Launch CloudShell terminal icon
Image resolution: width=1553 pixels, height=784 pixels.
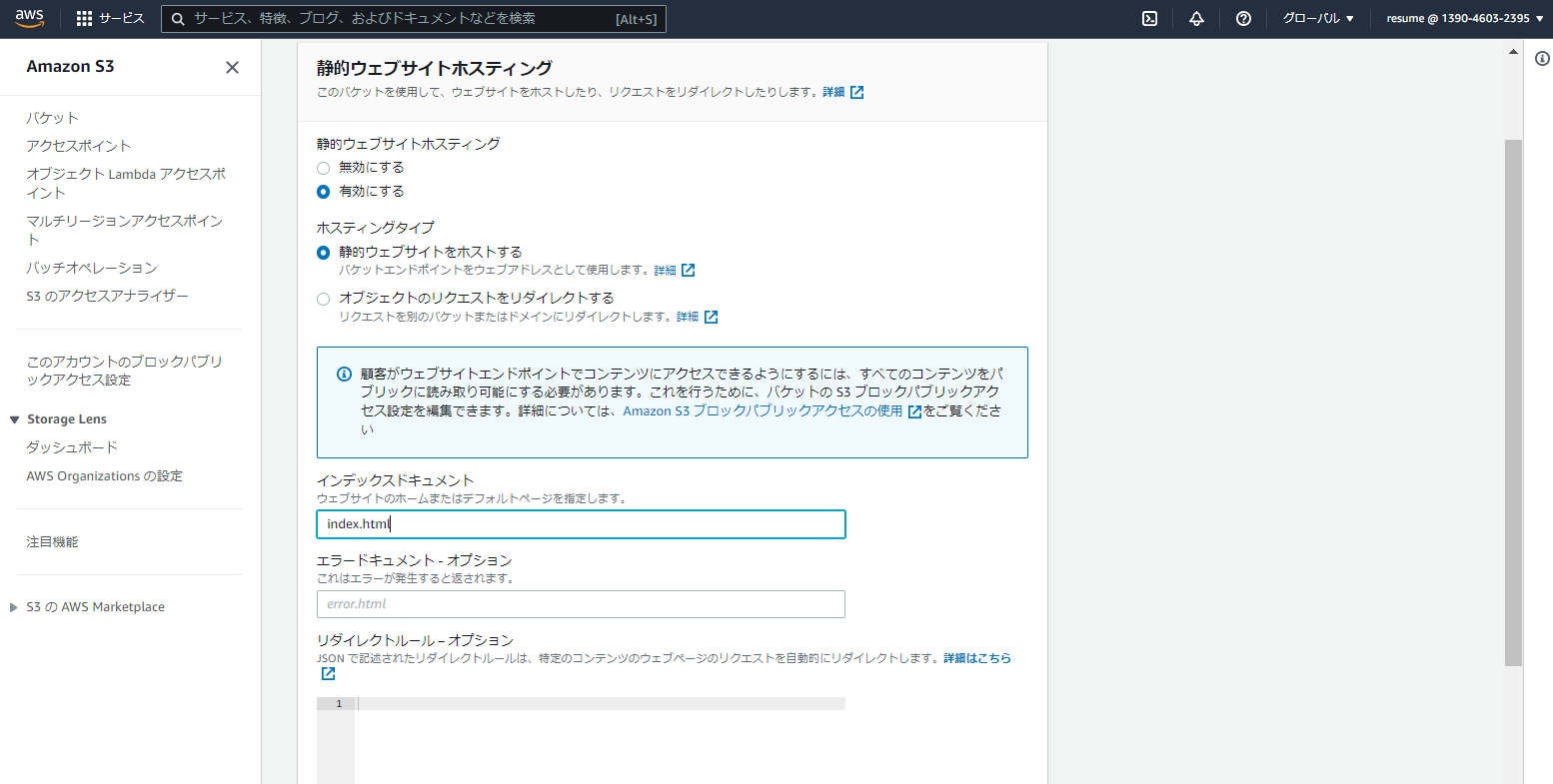pos(1149,19)
